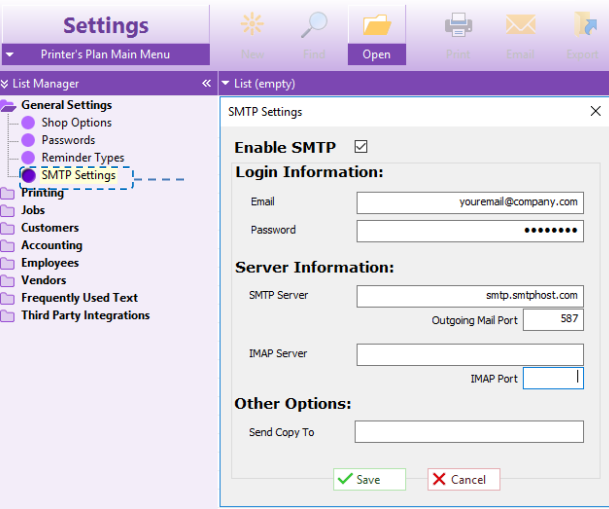Viewport: 609px width, 509px height.
Task: Close the SMTP Settings dialog
Action: click(x=595, y=111)
